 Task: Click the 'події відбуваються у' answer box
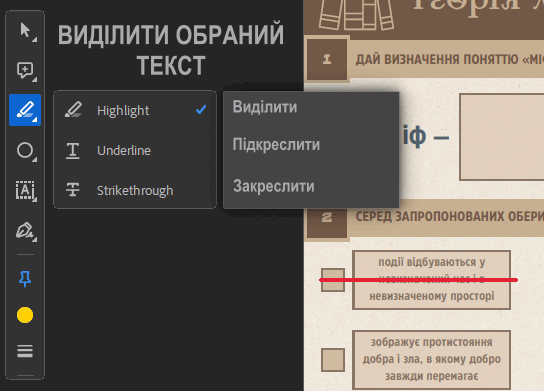[x=432, y=280]
